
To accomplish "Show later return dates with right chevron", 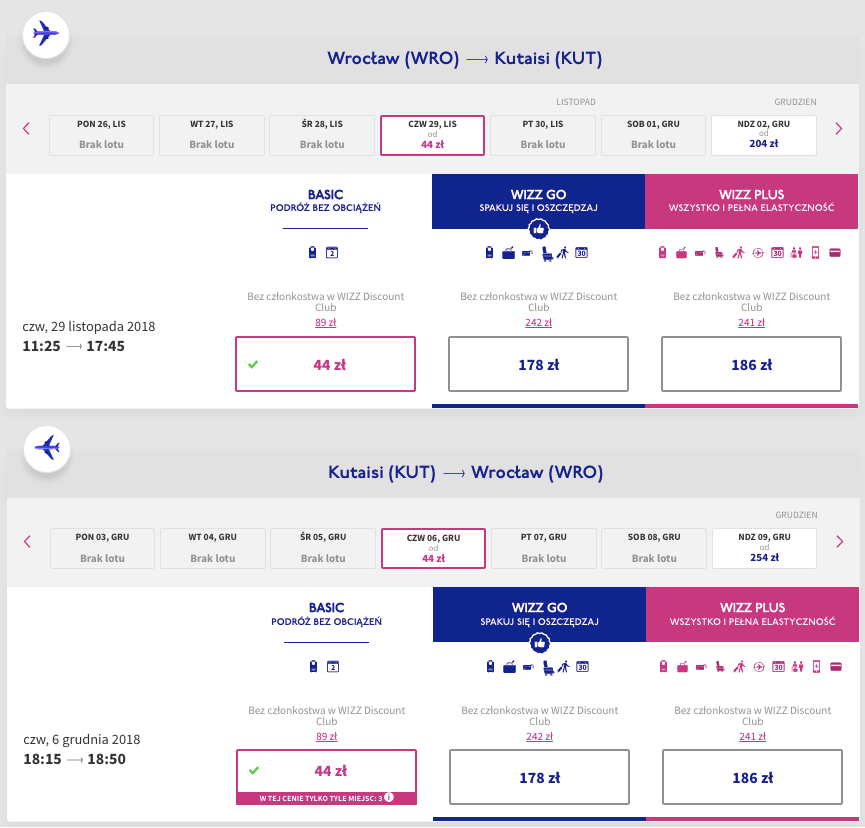I will 840,542.
